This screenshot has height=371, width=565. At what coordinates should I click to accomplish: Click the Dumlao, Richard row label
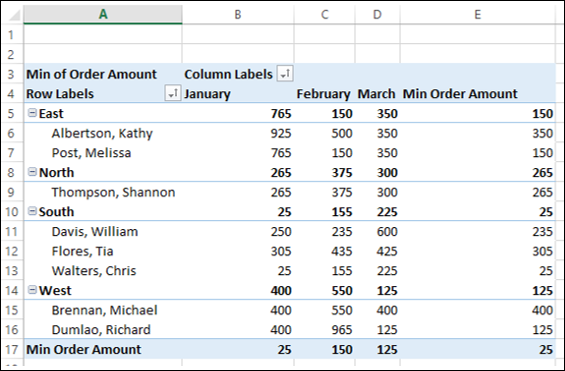101,330
